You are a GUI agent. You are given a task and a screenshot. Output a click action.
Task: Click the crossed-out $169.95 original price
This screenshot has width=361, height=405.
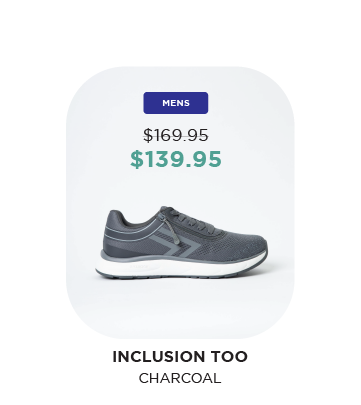click(176, 135)
